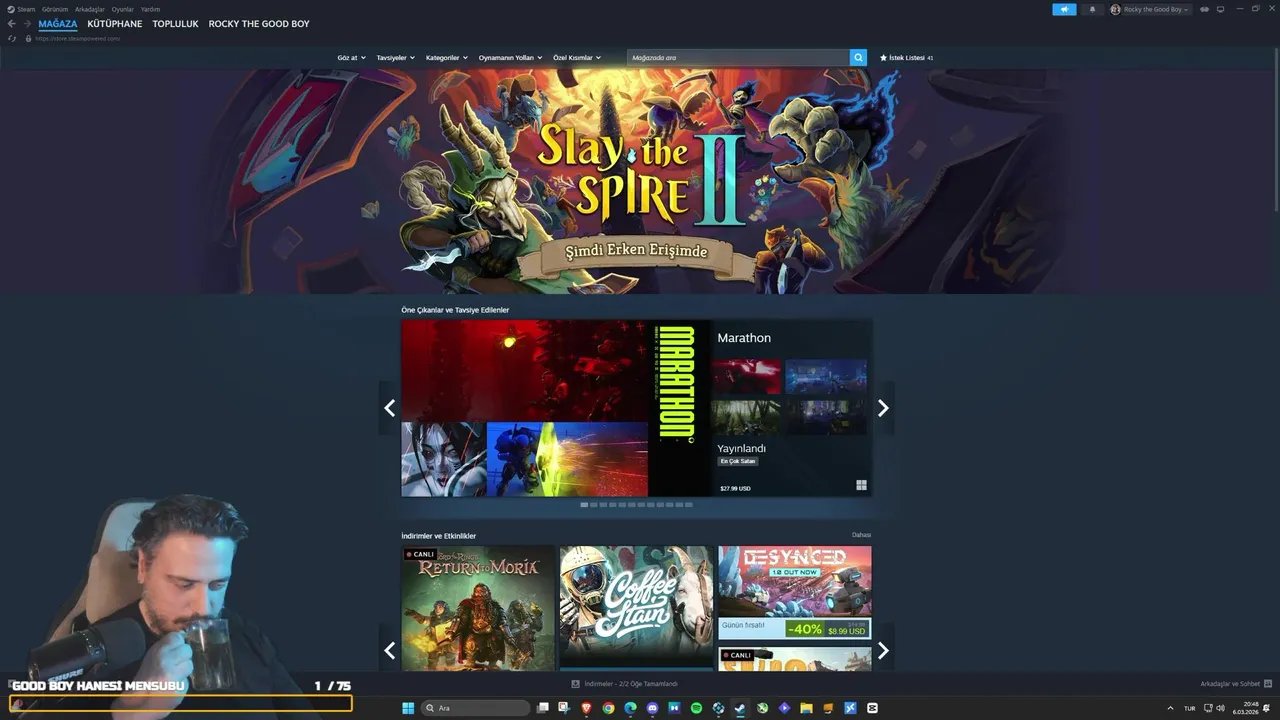Switch to the MAĞAZA tab
Screen dimensions: 1280x720
[x=58, y=24]
